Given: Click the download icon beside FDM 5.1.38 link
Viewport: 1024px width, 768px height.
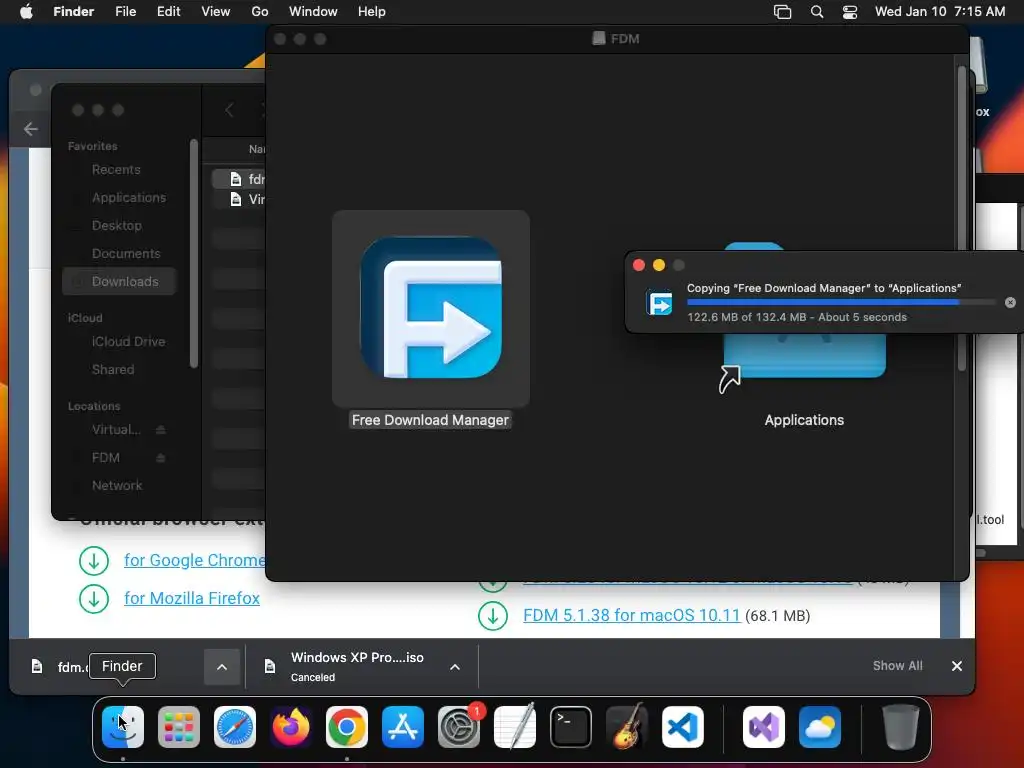Looking at the screenshot, I should click(493, 615).
